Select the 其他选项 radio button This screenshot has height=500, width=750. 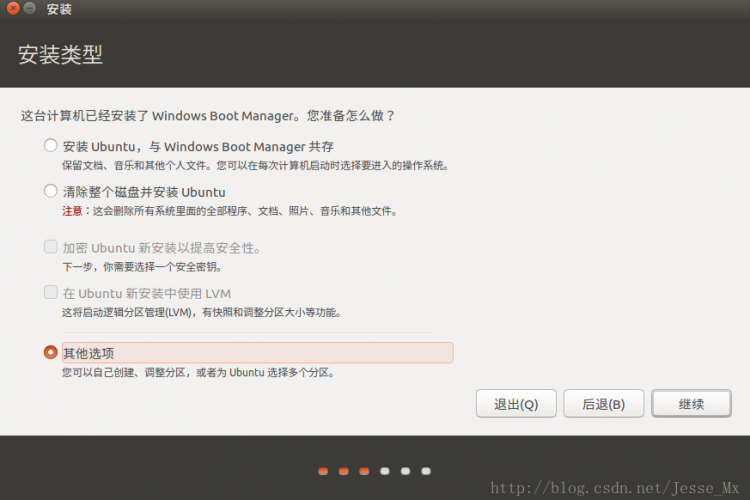tap(51, 352)
